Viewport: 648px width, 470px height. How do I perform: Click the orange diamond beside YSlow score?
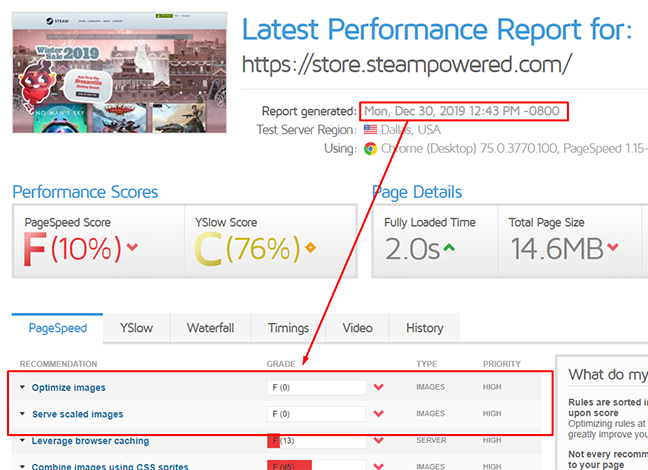pos(310,248)
